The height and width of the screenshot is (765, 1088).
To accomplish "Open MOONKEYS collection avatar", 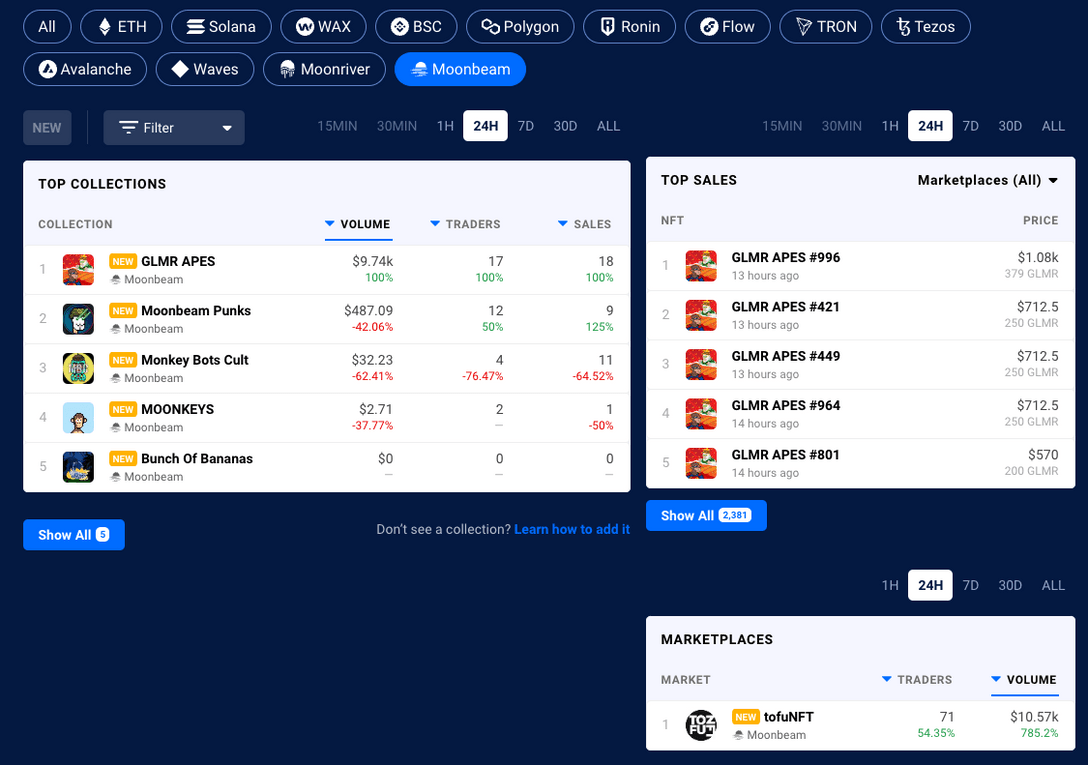I will pyautogui.click(x=78, y=417).
